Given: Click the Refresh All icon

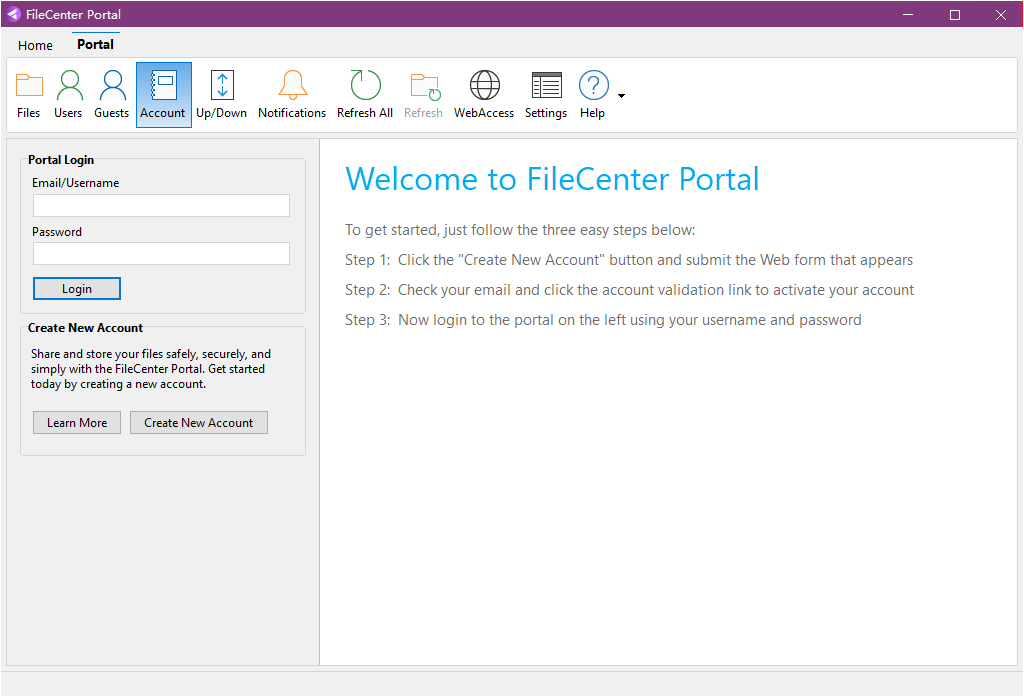Looking at the screenshot, I should [365, 95].
